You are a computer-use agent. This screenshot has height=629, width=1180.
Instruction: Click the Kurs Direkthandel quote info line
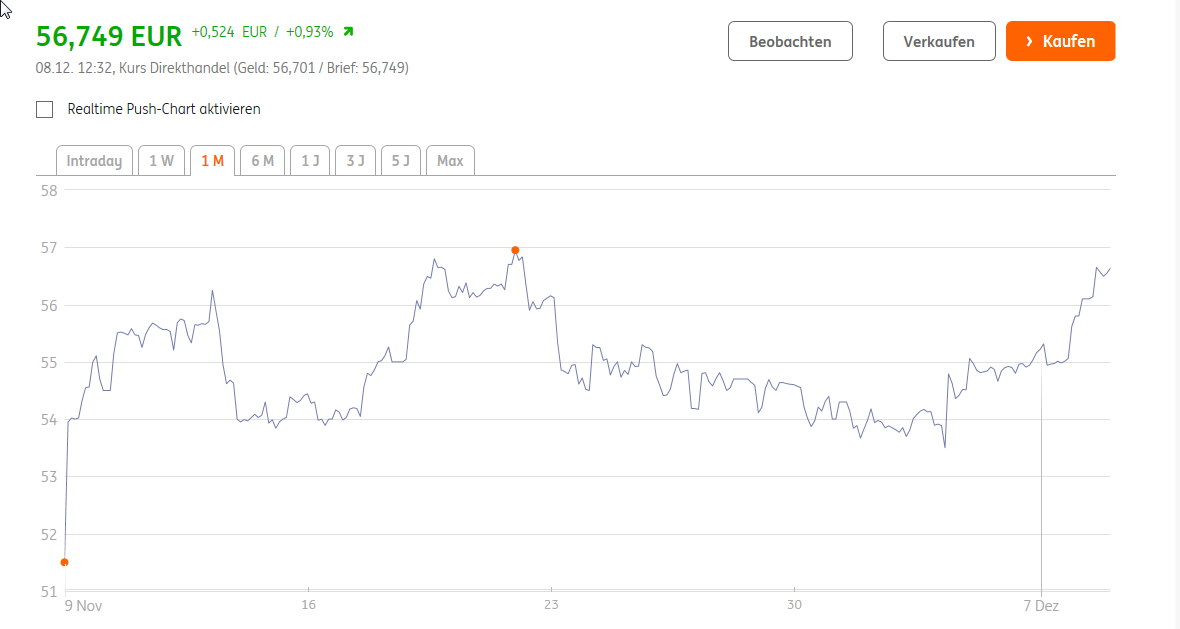click(x=221, y=68)
